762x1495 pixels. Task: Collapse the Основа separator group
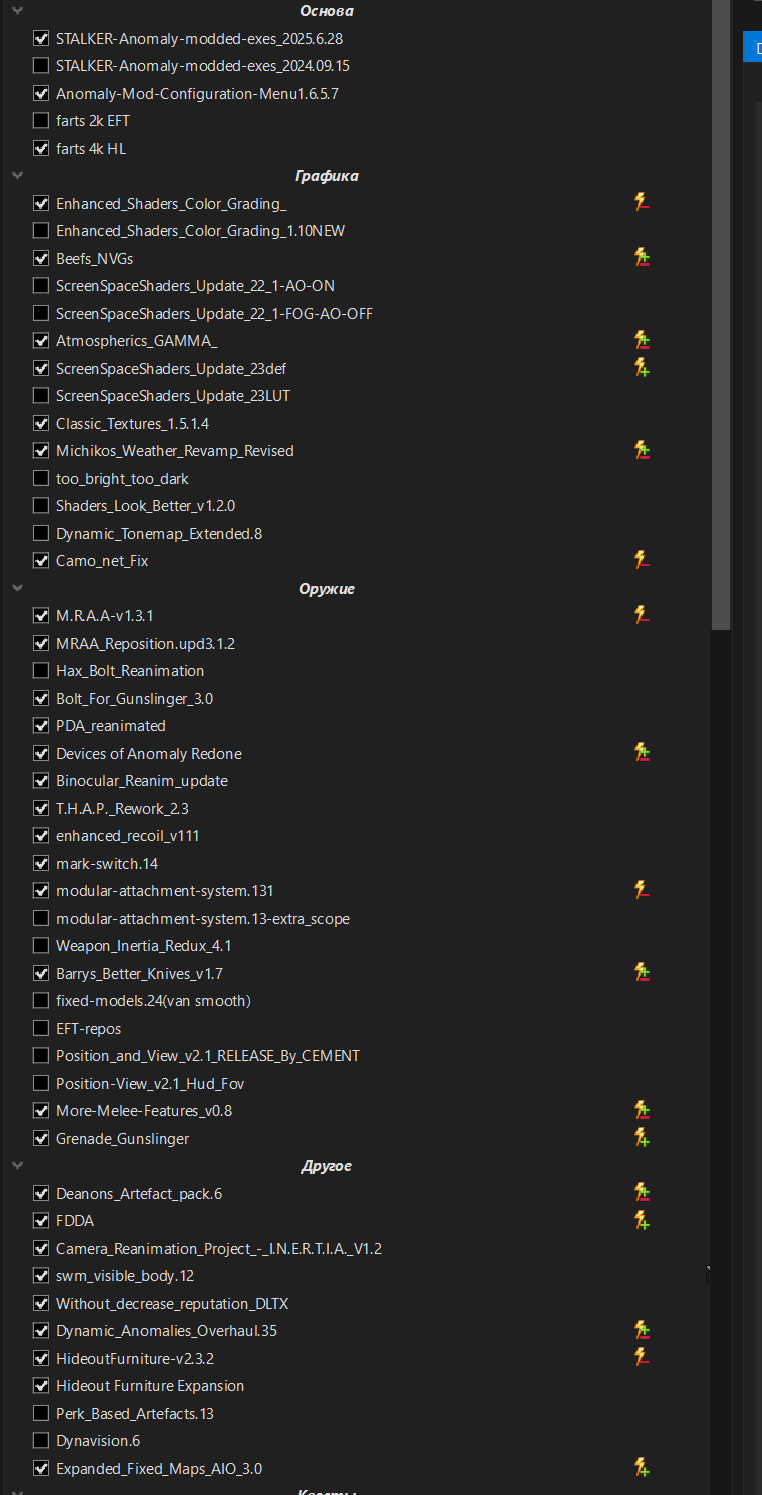point(17,11)
